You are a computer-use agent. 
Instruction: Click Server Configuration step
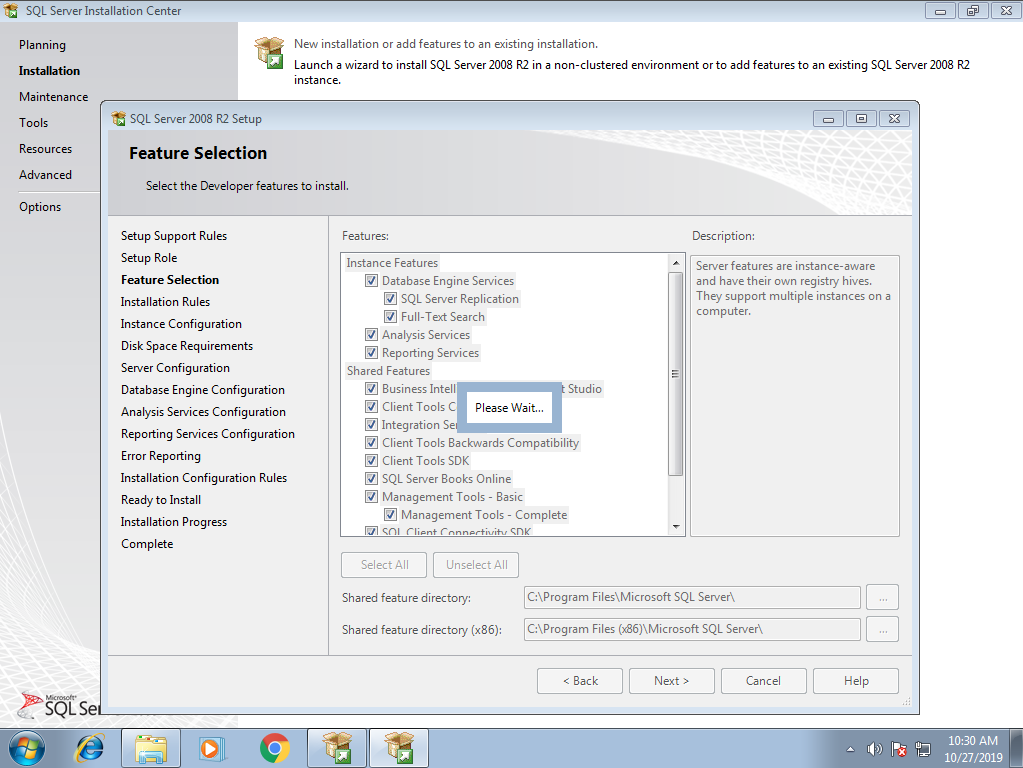click(176, 368)
